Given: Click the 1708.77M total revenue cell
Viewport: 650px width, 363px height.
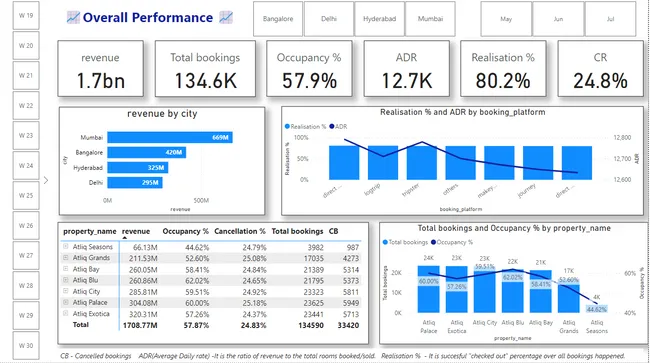Looking at the screenshot, I should pos(140,325).
